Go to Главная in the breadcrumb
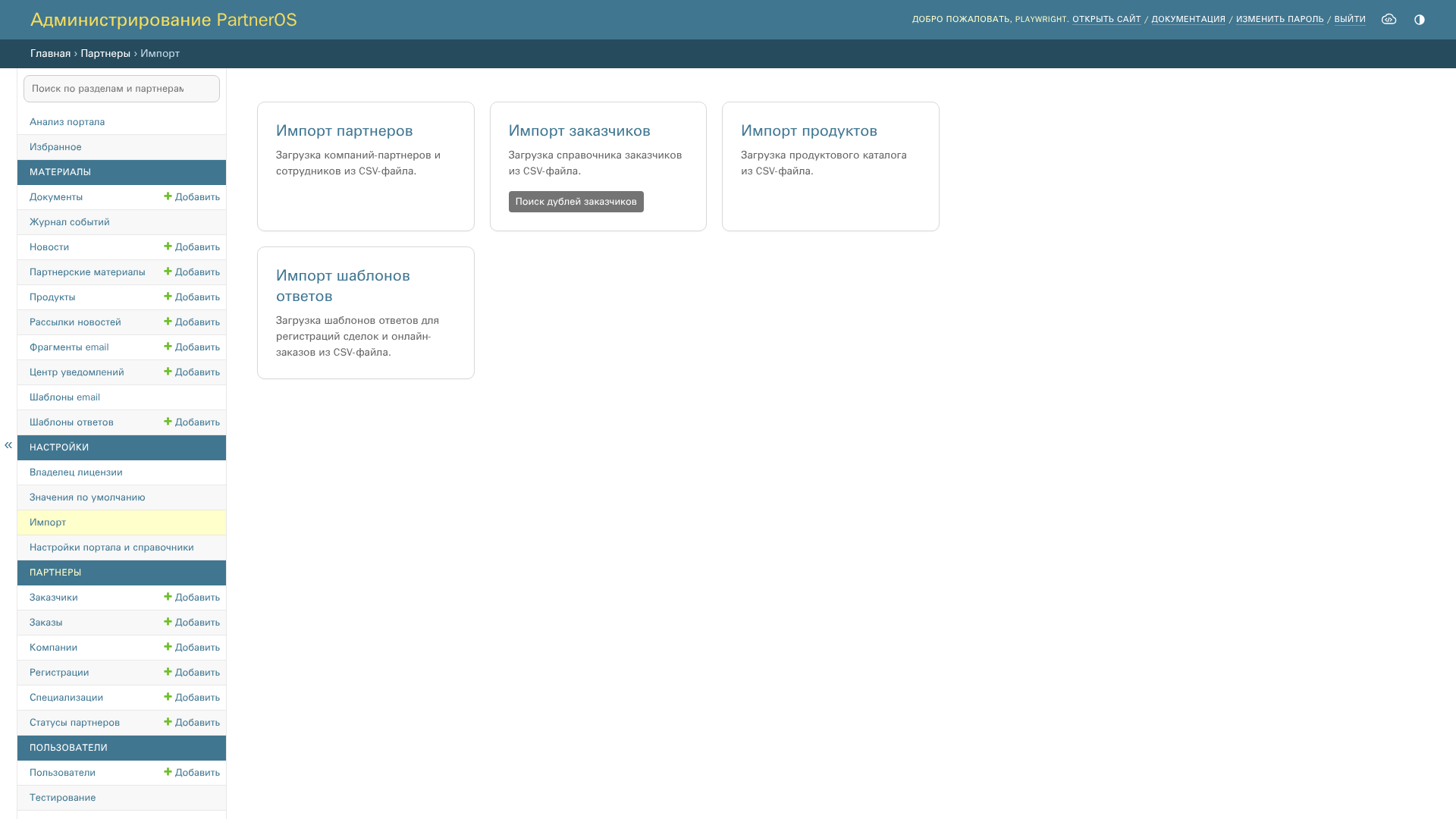Image resolution: width=1456 pixels, height=819 pixels. pyautogui.click(x=50, y=54)
